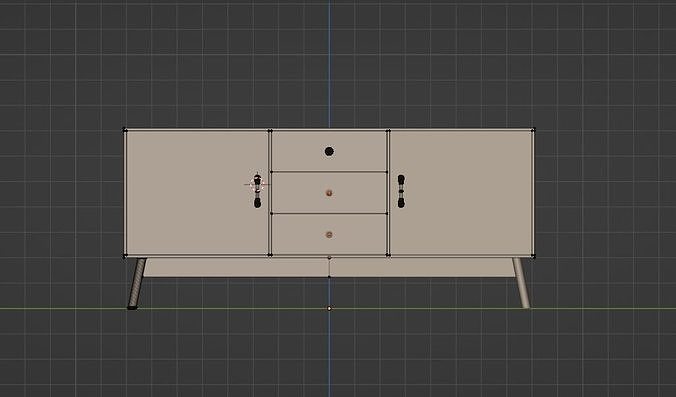This screenshot has height=397, width=676.
Task: Click the left door handle with 3D cursor
Action: tap(257, 191)
